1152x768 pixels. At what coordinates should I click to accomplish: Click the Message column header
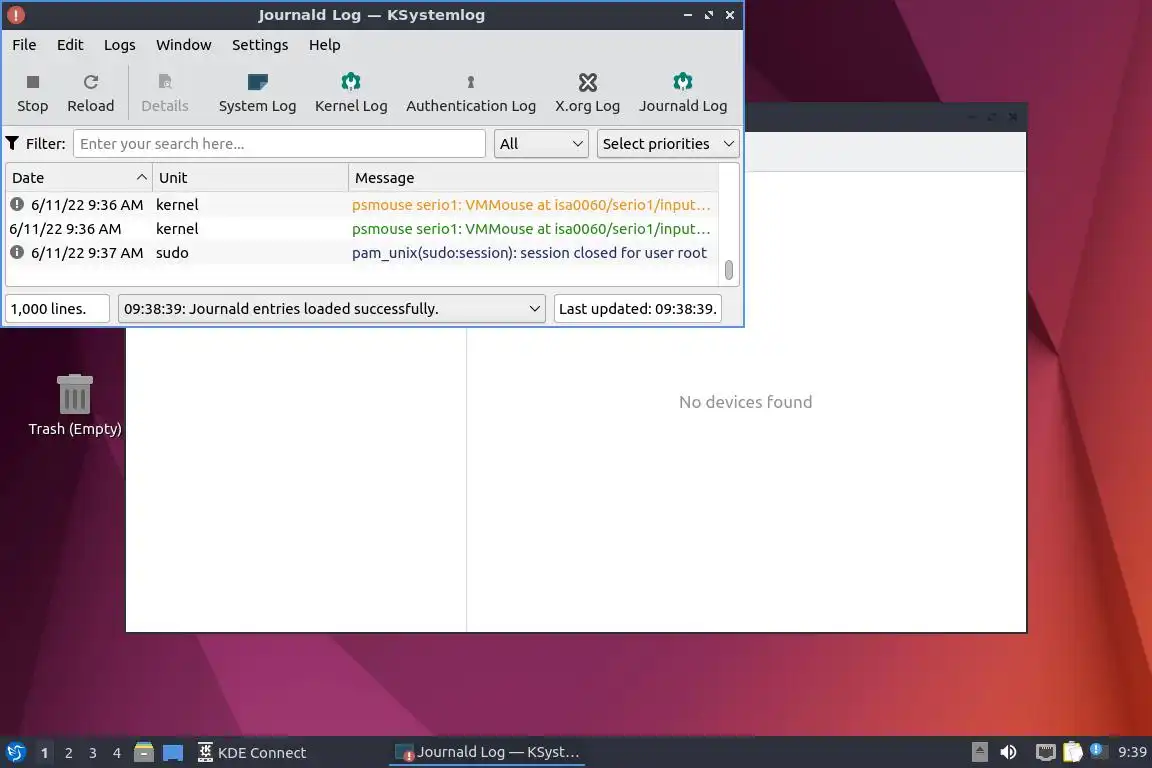click(533, 178)
